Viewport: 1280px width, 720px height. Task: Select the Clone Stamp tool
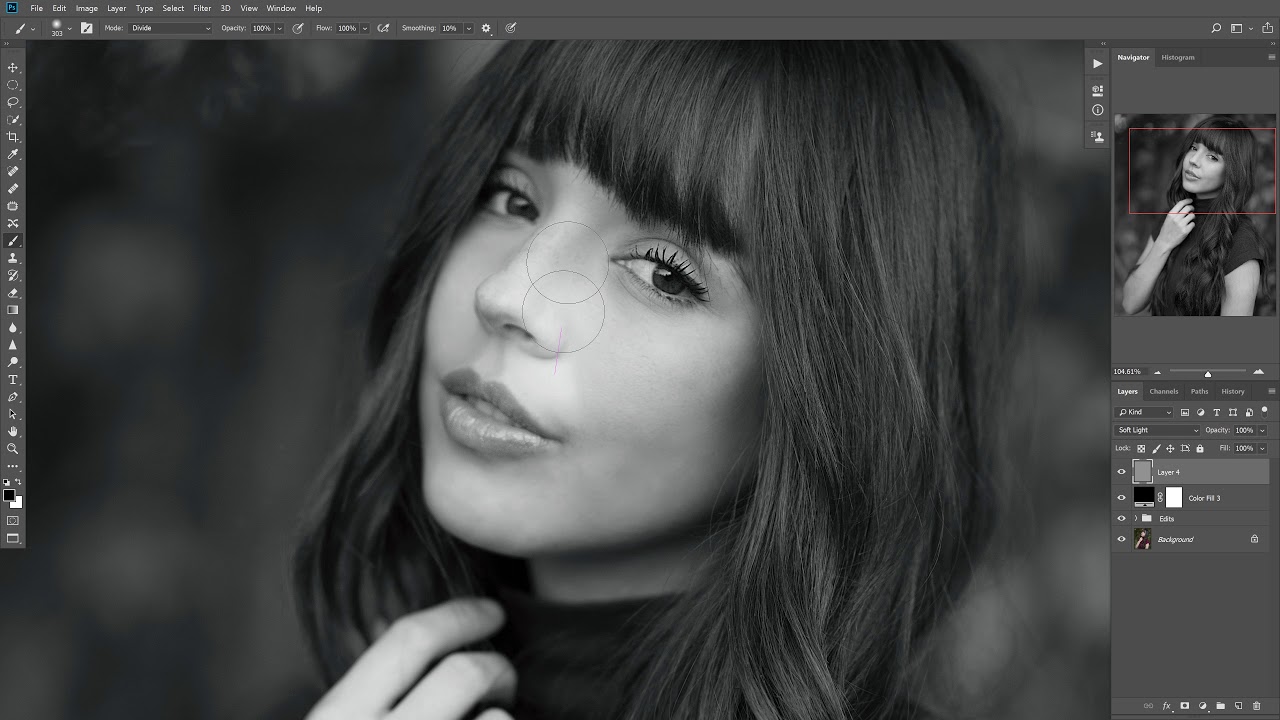click(x=13, y=258)
